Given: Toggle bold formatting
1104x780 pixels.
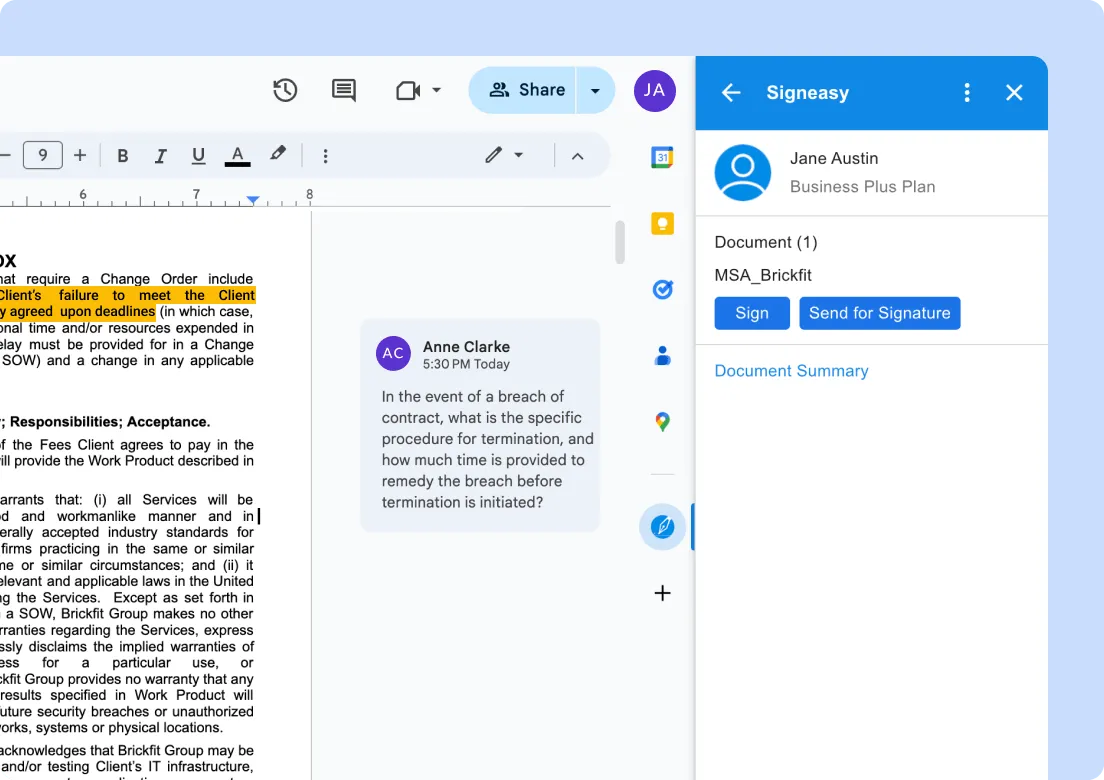Looking at the screenshot, I should (123, 156).
